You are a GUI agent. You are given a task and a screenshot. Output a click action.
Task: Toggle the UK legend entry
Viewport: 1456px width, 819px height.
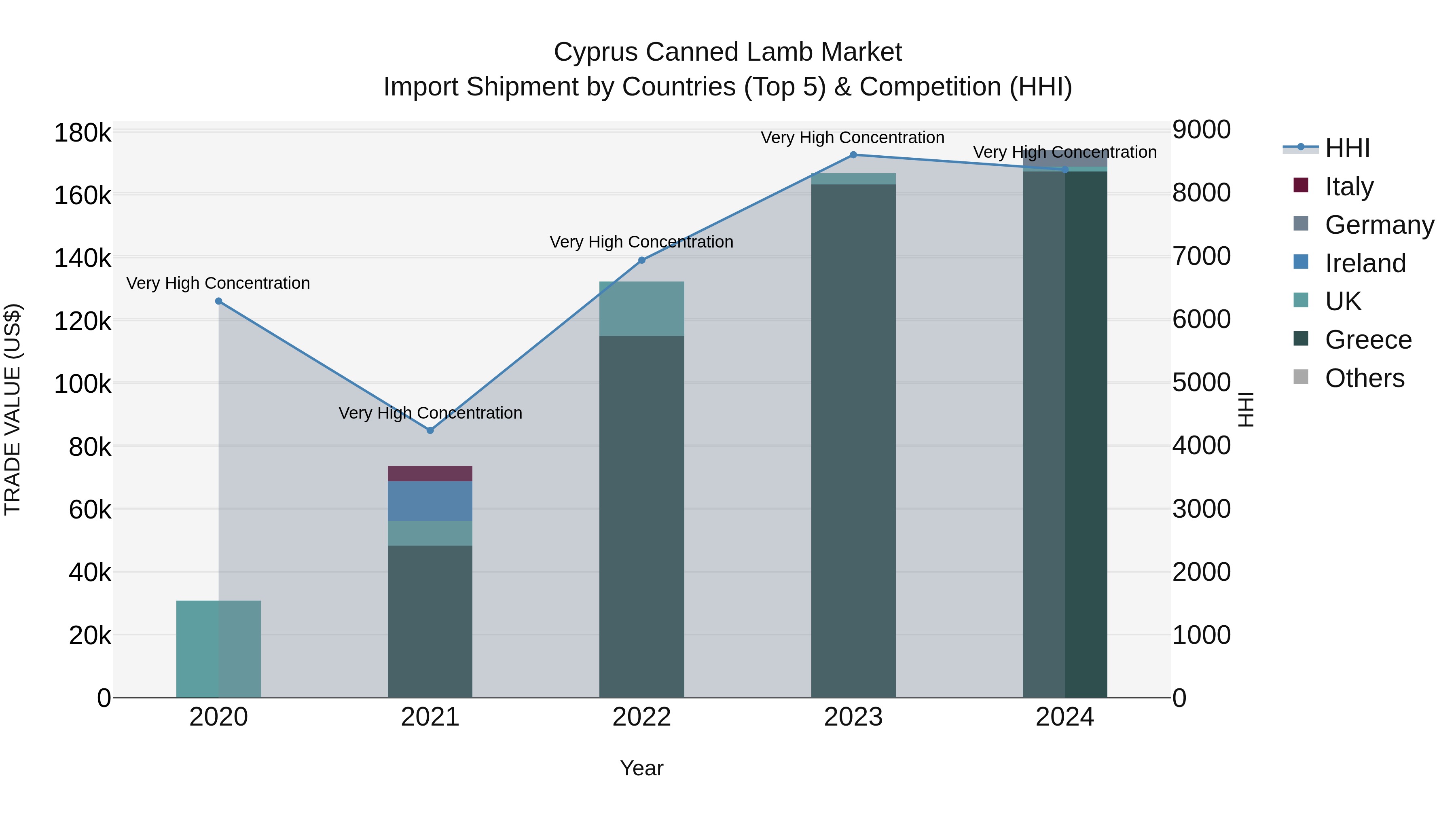(1327, 301)
